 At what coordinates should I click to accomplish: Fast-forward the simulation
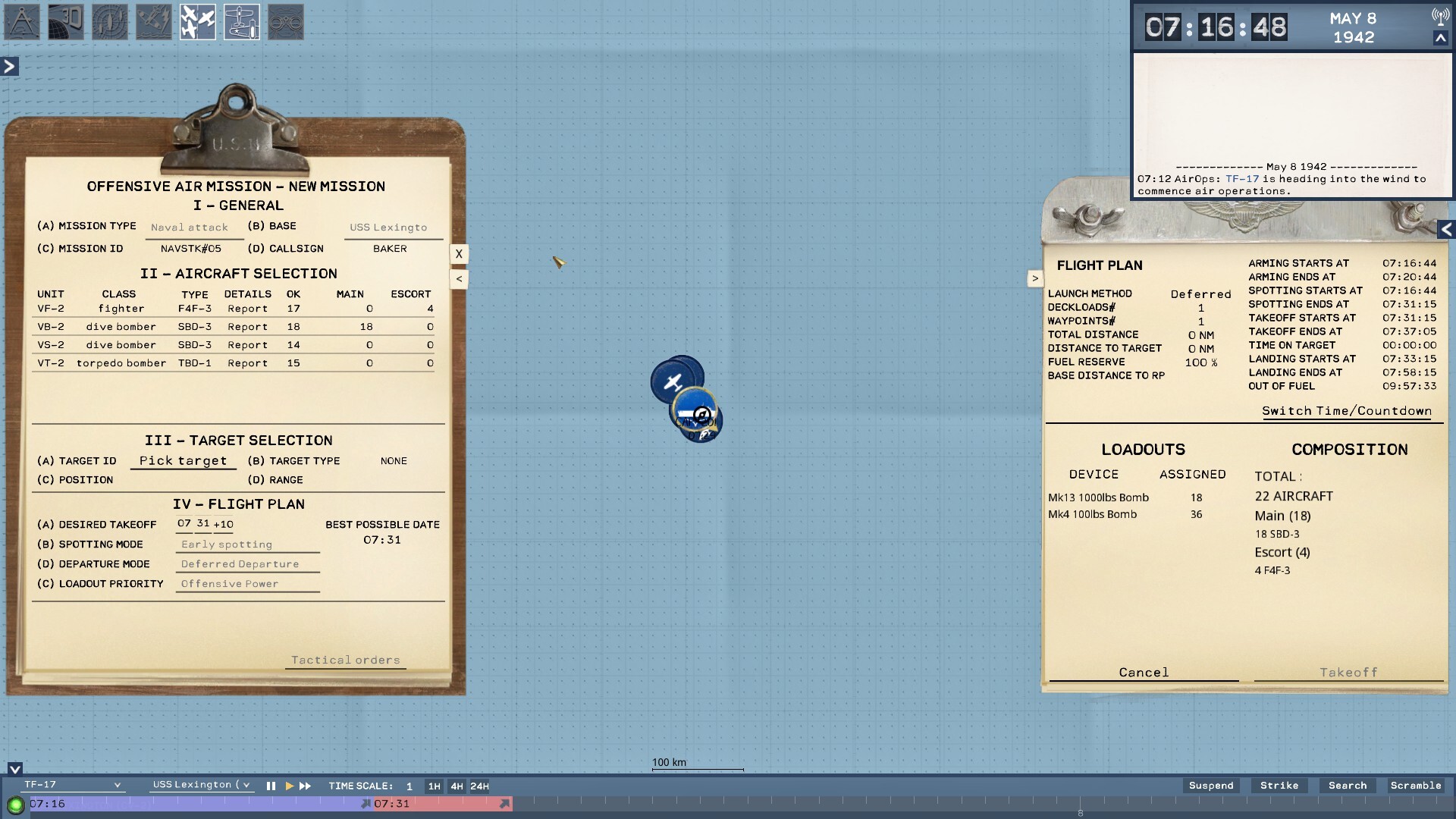pyautogui.click(x=305, y=786)
